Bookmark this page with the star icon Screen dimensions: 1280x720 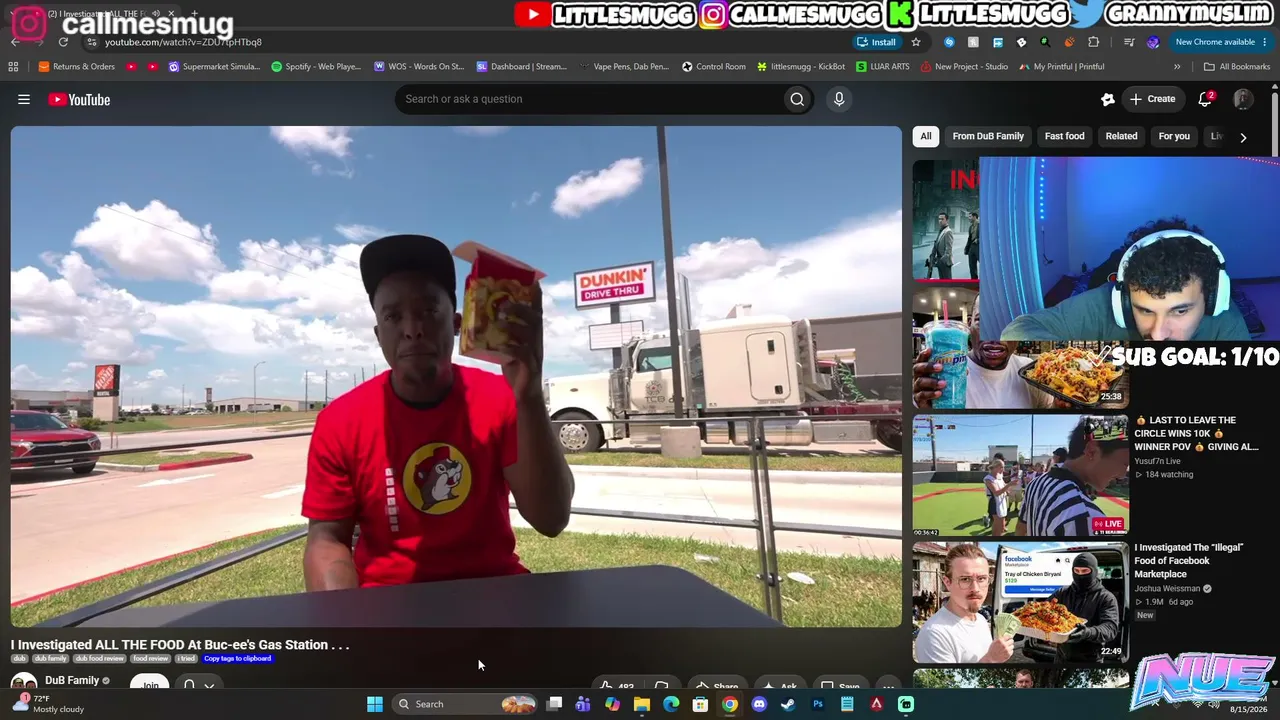click(916, 42)
